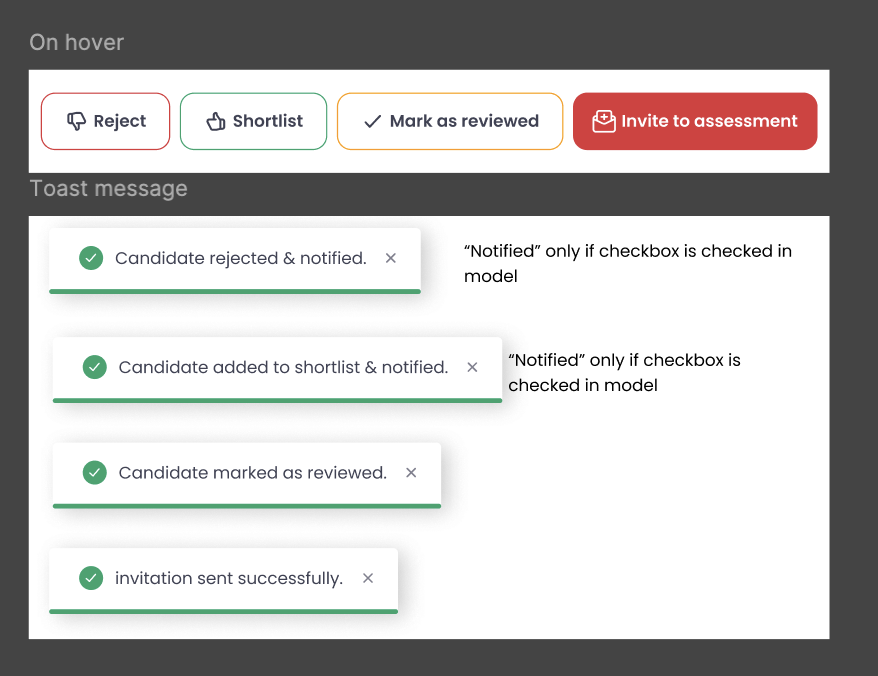Viewport: 878px width, 676px height.
Task: Click the thumbs-up Shortlist icon
Action: tap(216, 121)
